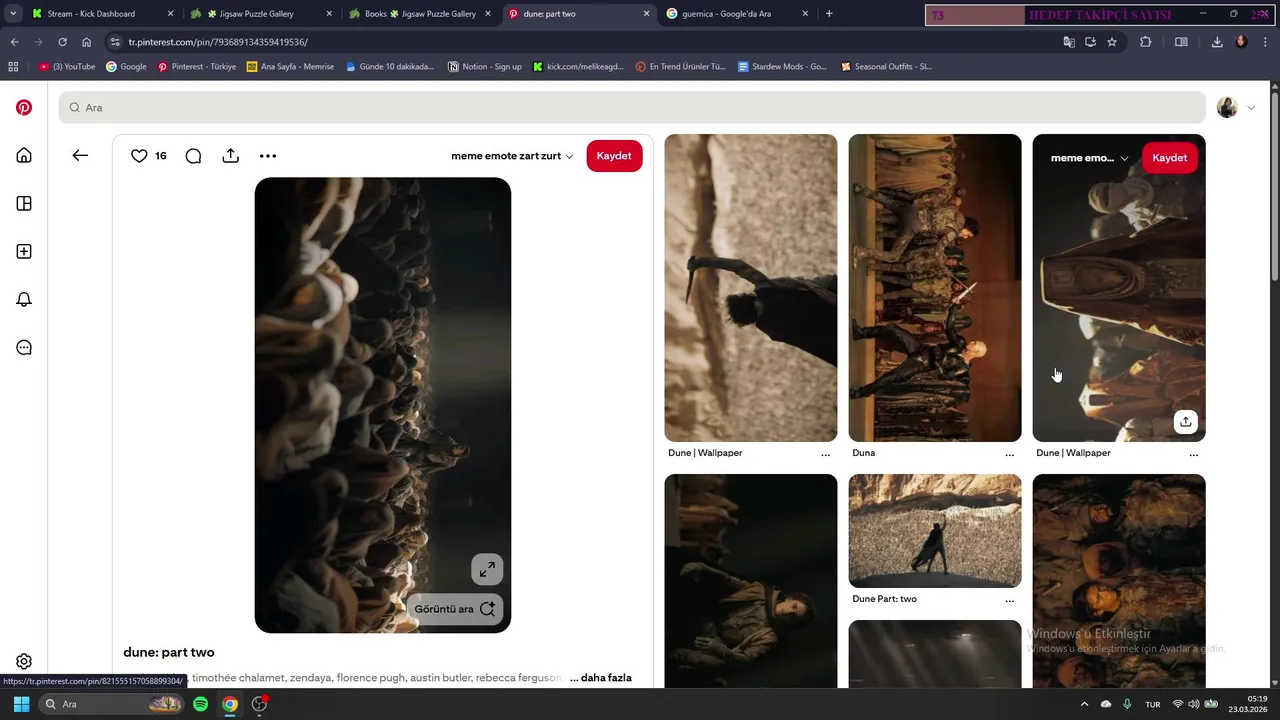Open YouTube bookmark

tap(68, 67)
